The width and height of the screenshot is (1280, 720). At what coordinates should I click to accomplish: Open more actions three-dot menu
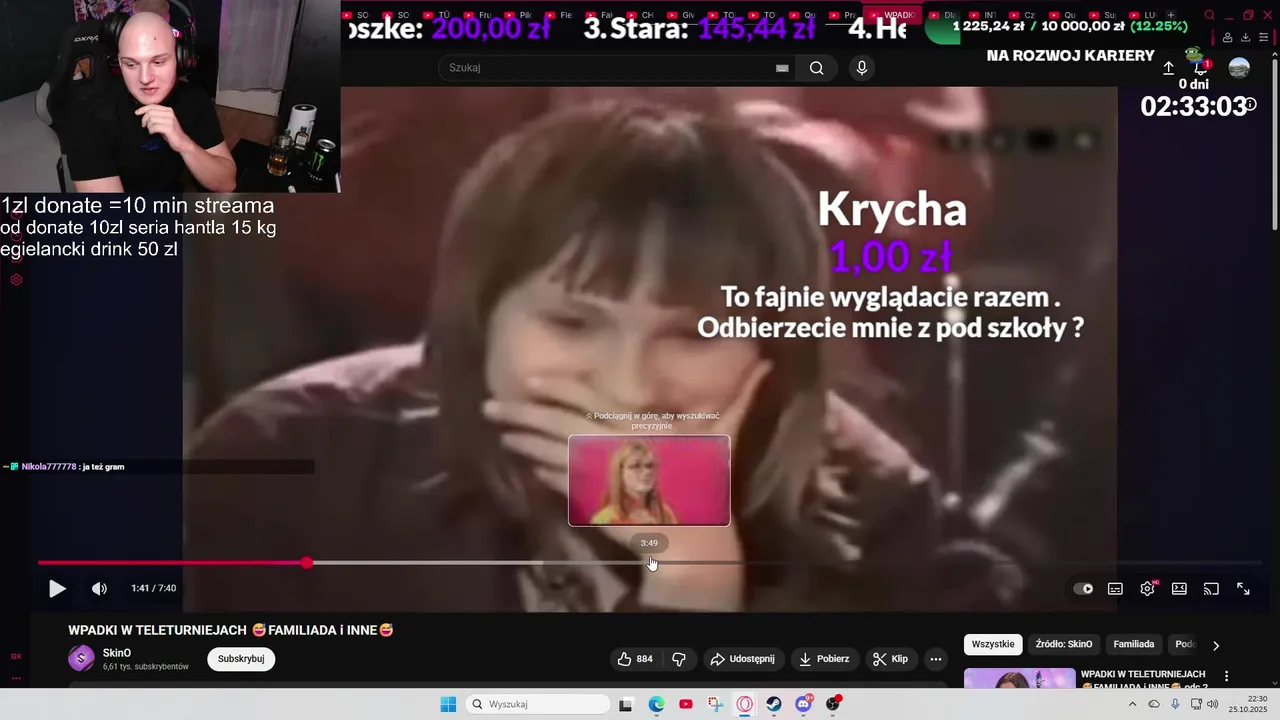[x=936, y=659]
